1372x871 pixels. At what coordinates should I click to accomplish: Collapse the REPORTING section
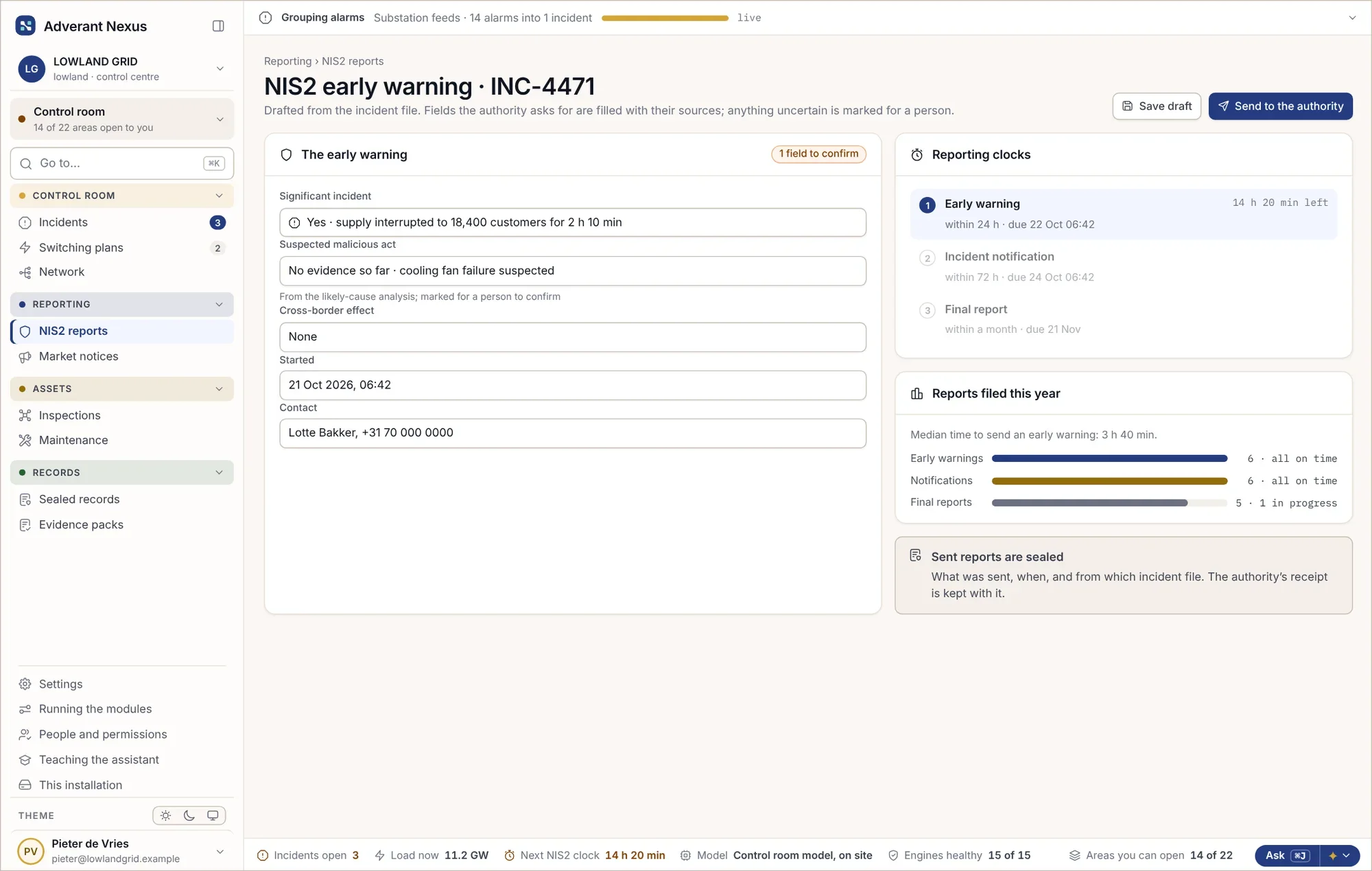[122, 304]
